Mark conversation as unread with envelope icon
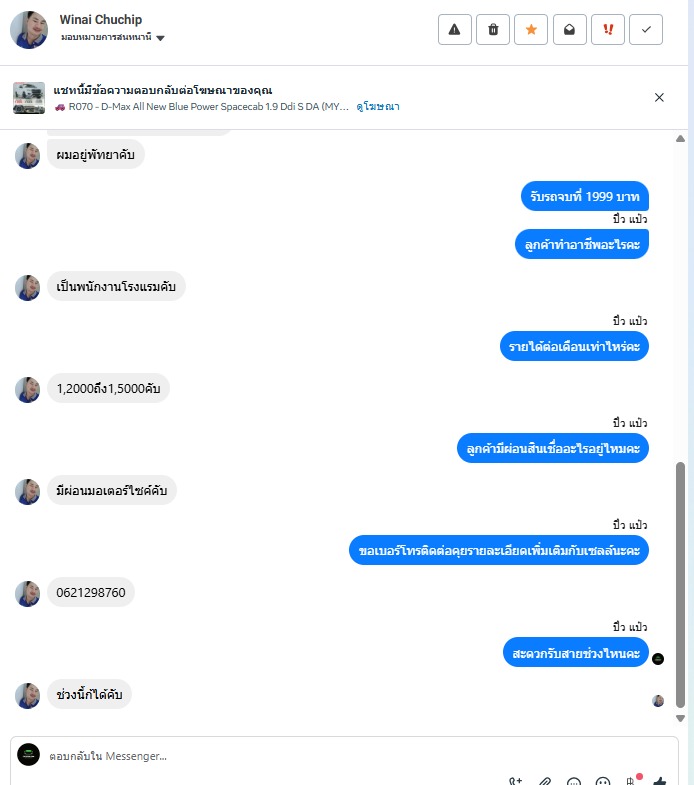The image size is (694, 785). (x=569, y=30)
